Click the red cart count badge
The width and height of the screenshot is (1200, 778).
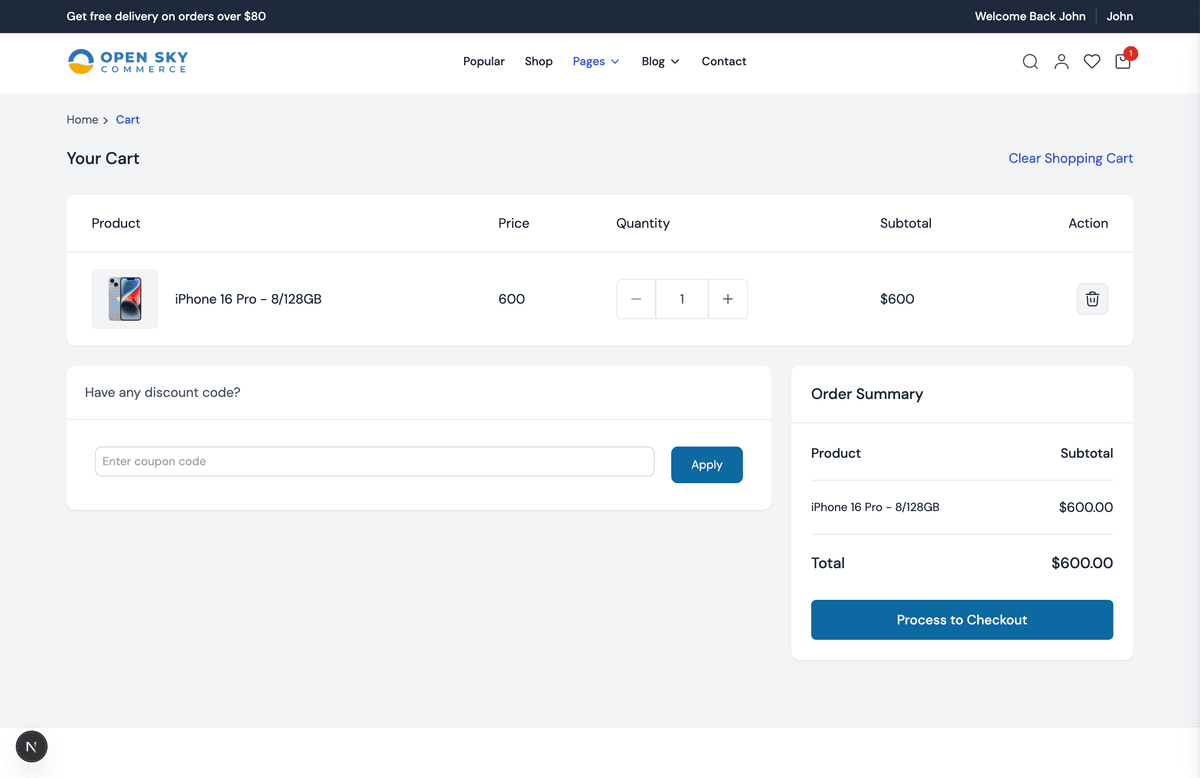1131,53
